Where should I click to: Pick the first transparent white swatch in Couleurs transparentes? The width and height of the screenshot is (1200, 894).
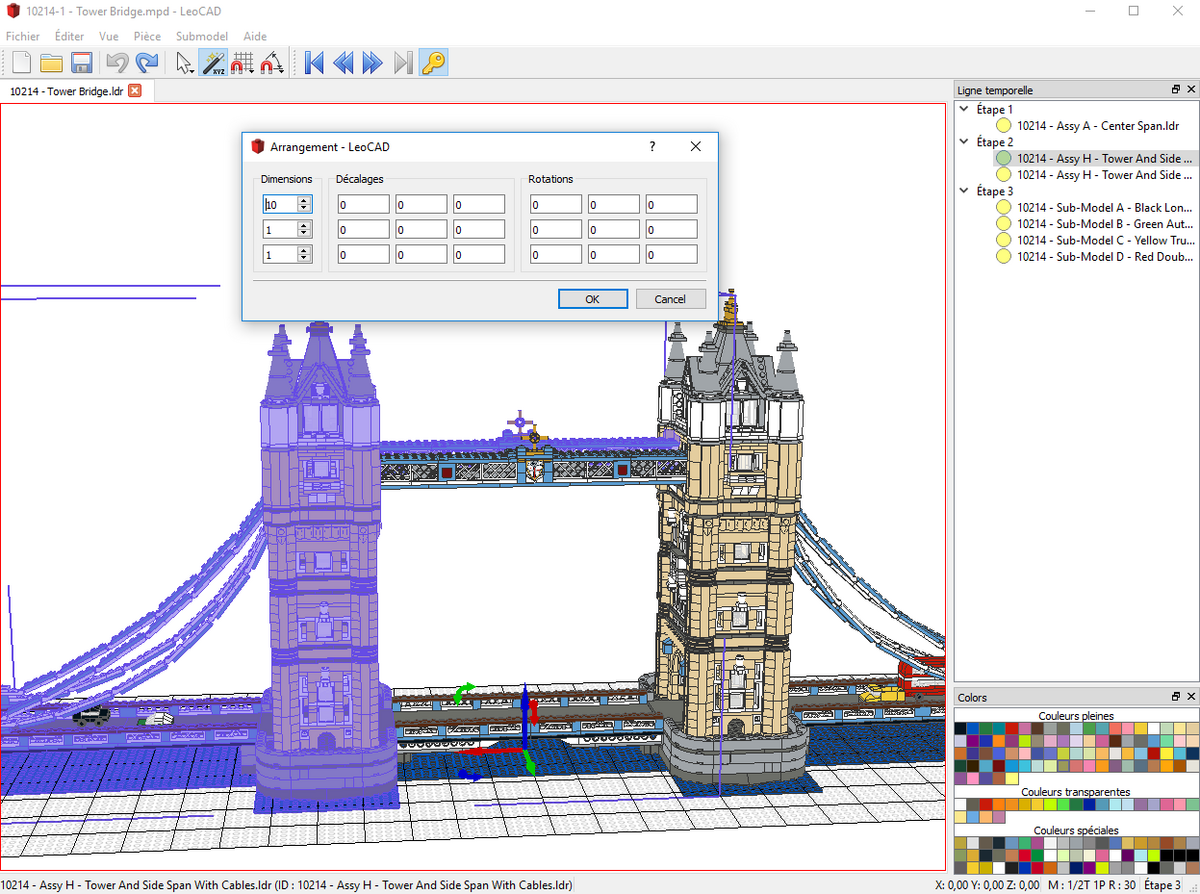pyautogui.click(x=962, y=805)
